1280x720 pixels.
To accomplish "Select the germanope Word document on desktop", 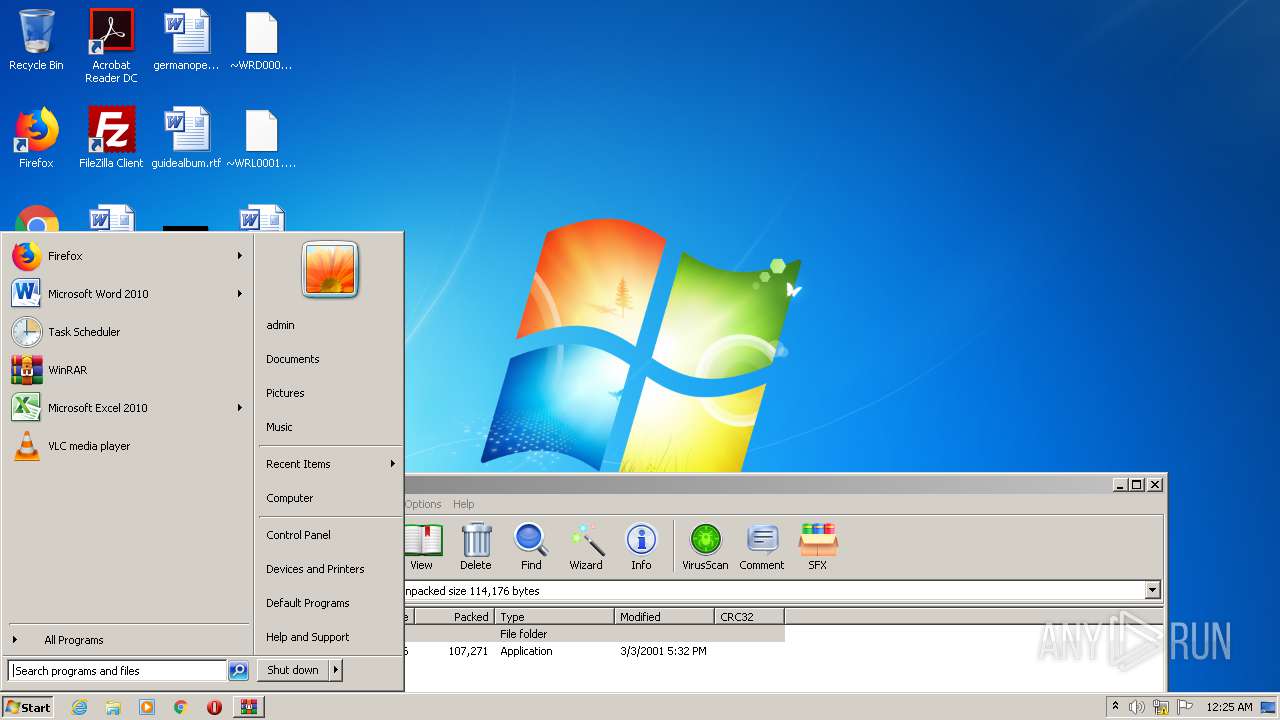I will [186, 40].
